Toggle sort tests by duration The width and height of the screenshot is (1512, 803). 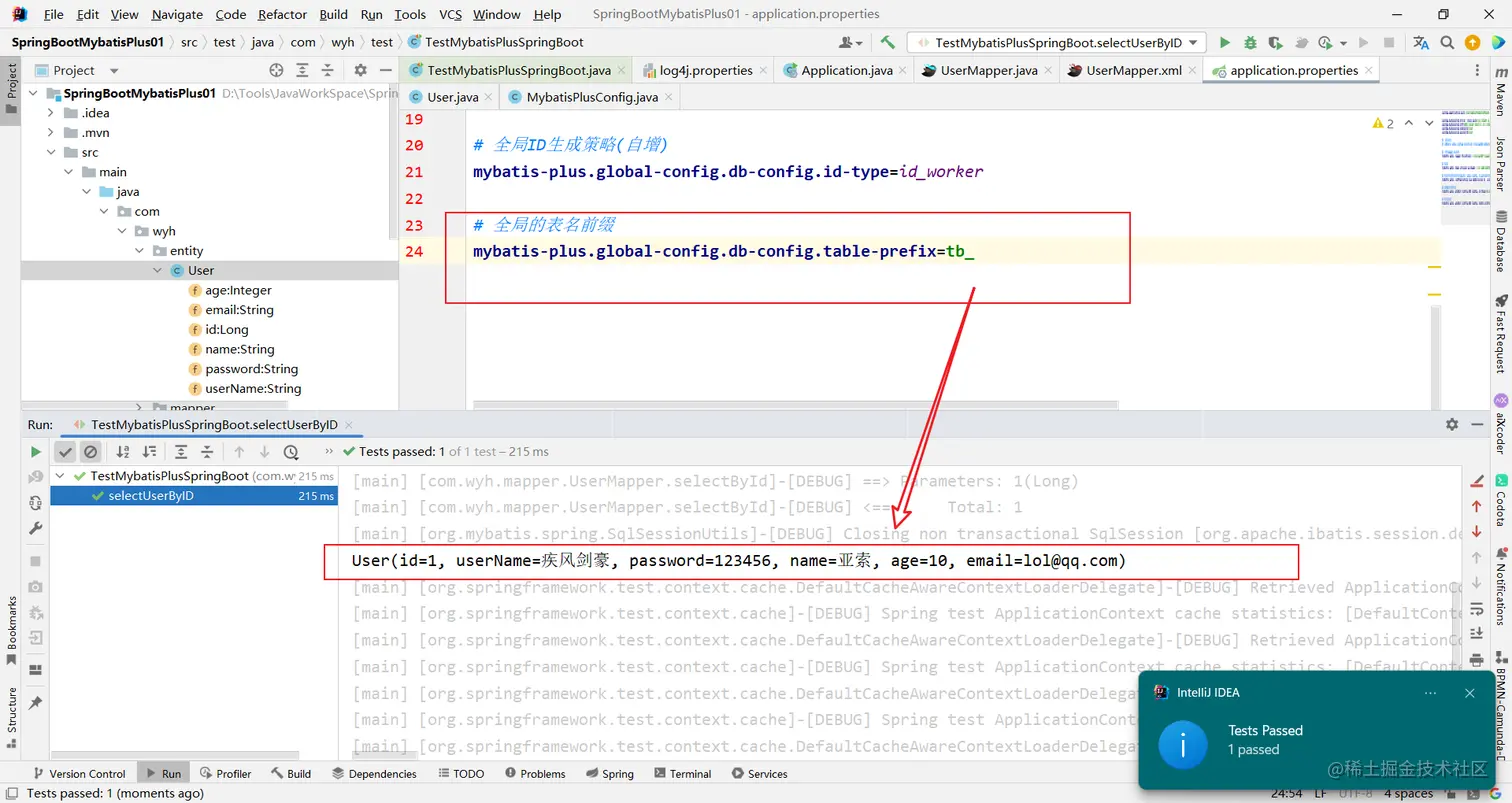click(x=149, y=452)
